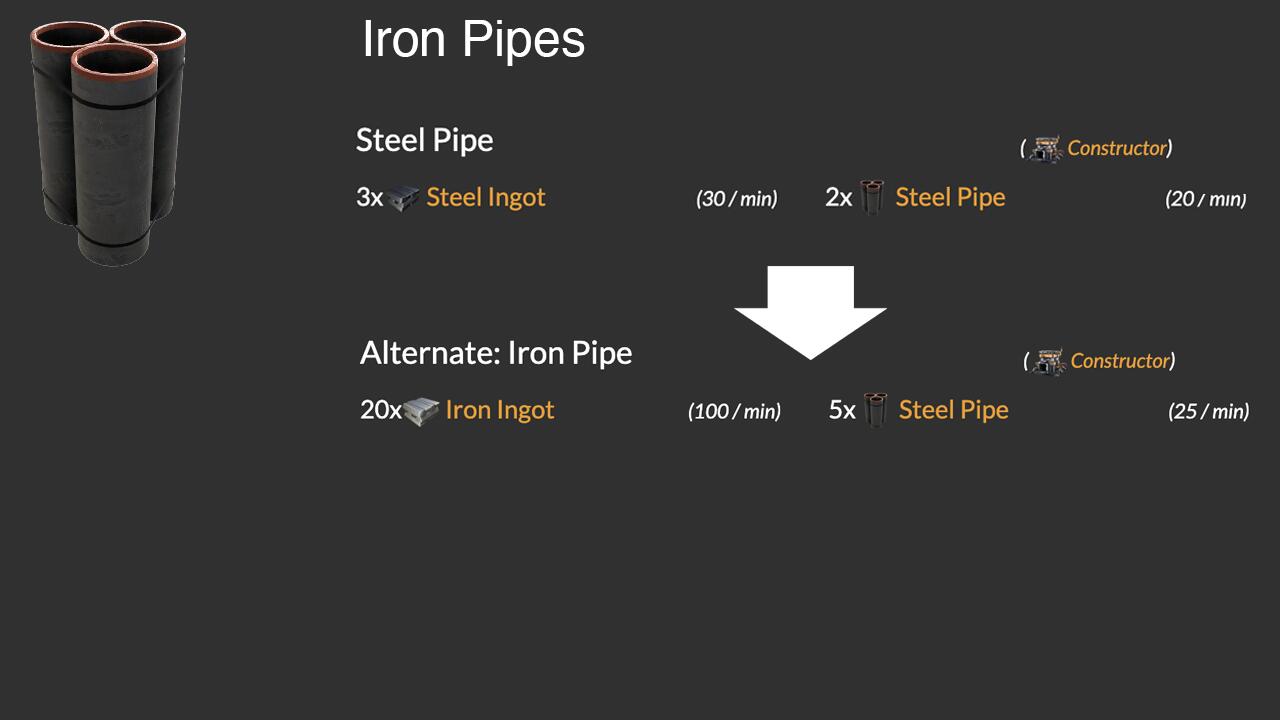Click the Iron Ingot icon

pyautogui.click(x=421, y=411)
